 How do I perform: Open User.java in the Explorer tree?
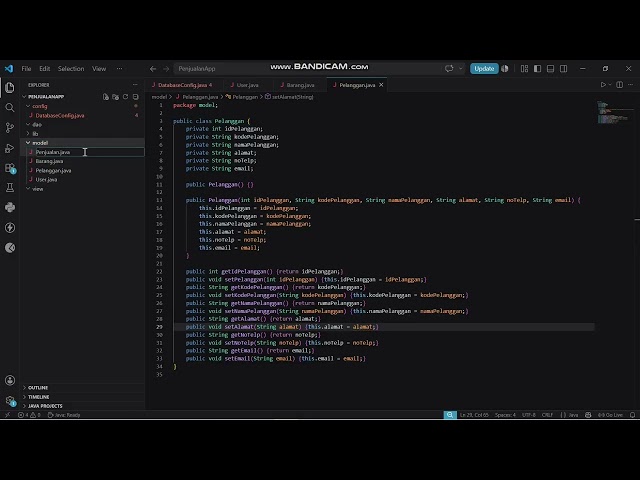(x=46, y=180)
